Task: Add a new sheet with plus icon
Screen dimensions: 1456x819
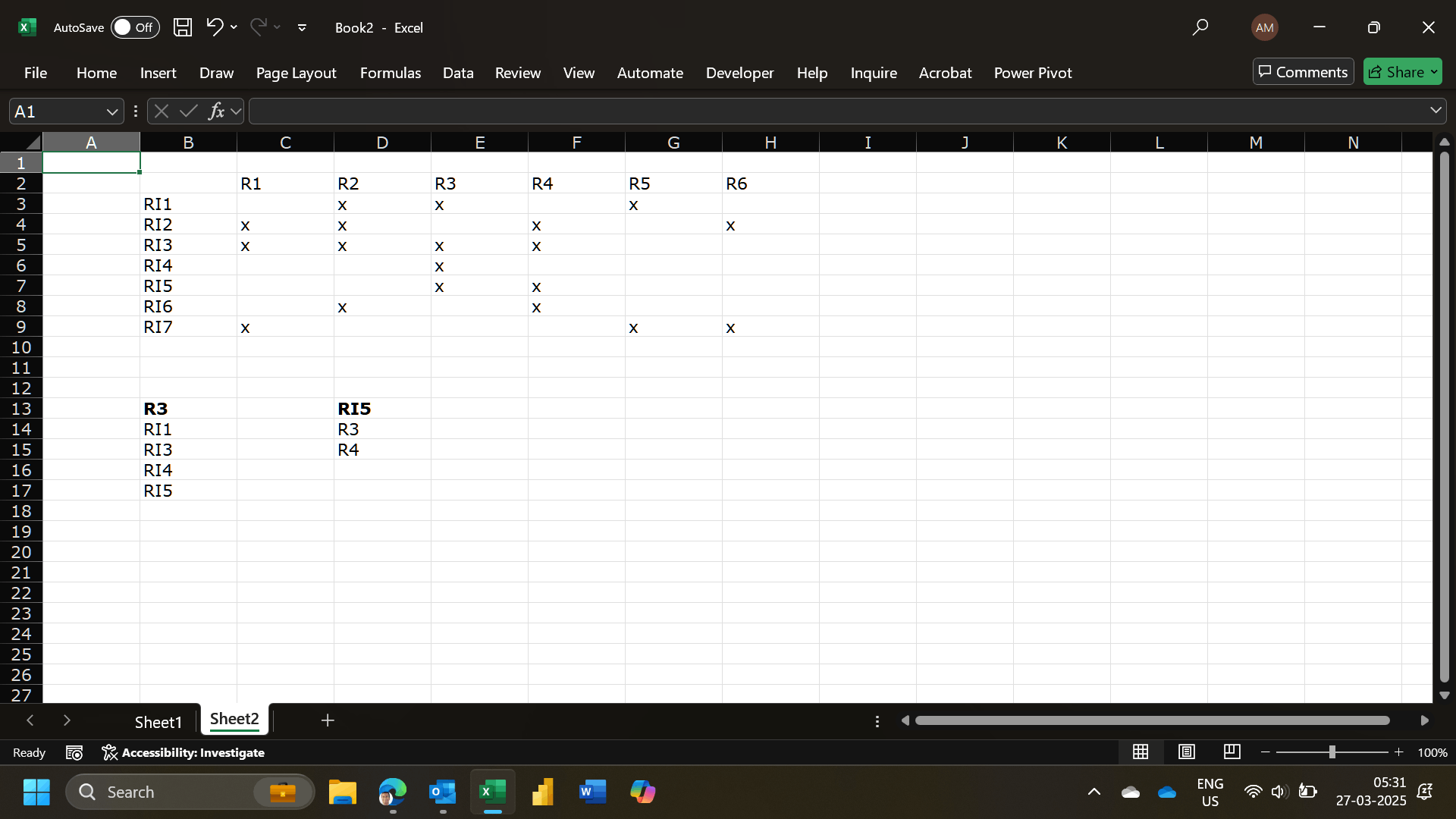Action: click(x=328, y=720)
